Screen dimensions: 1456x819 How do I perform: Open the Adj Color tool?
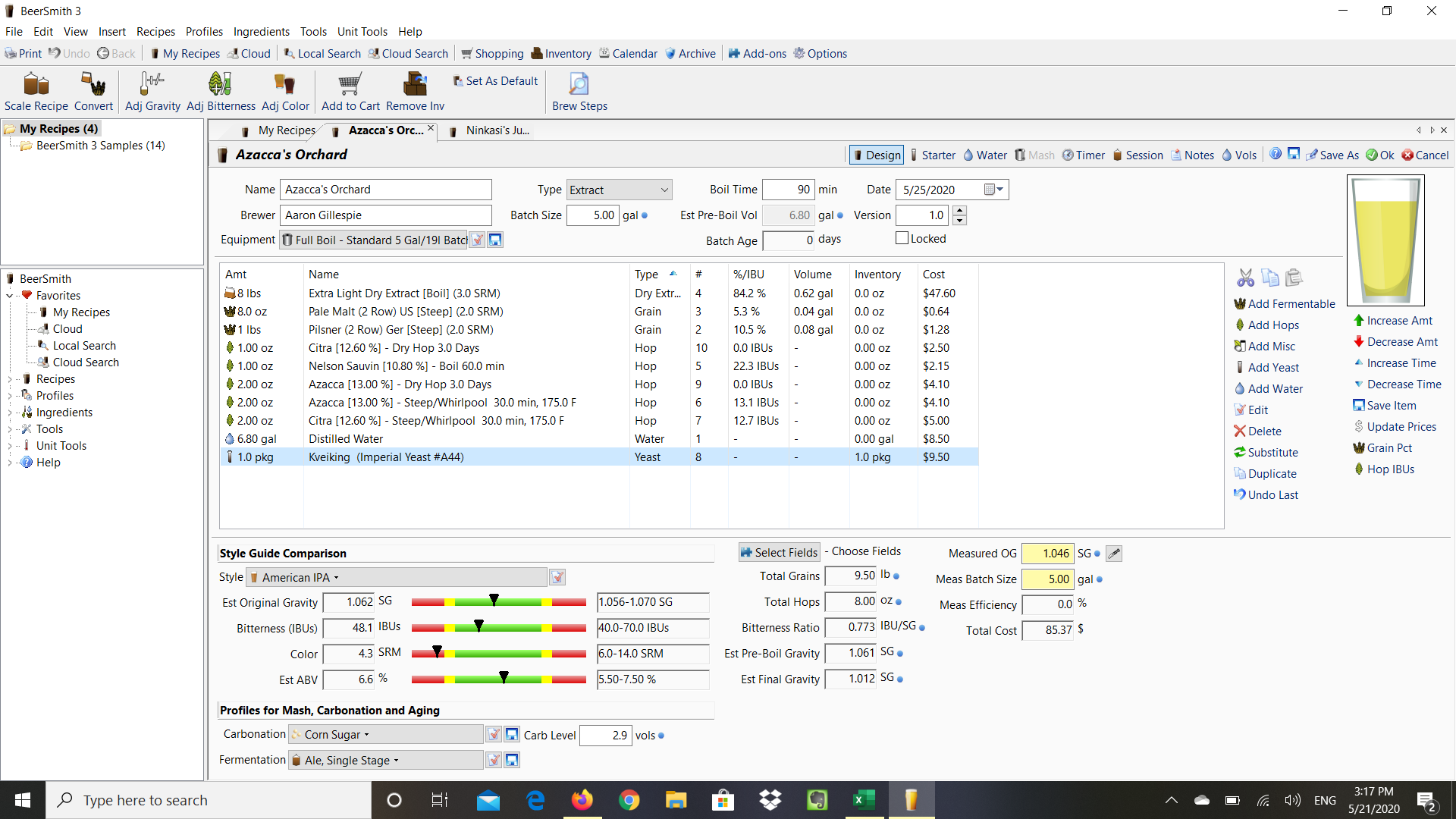285,91
